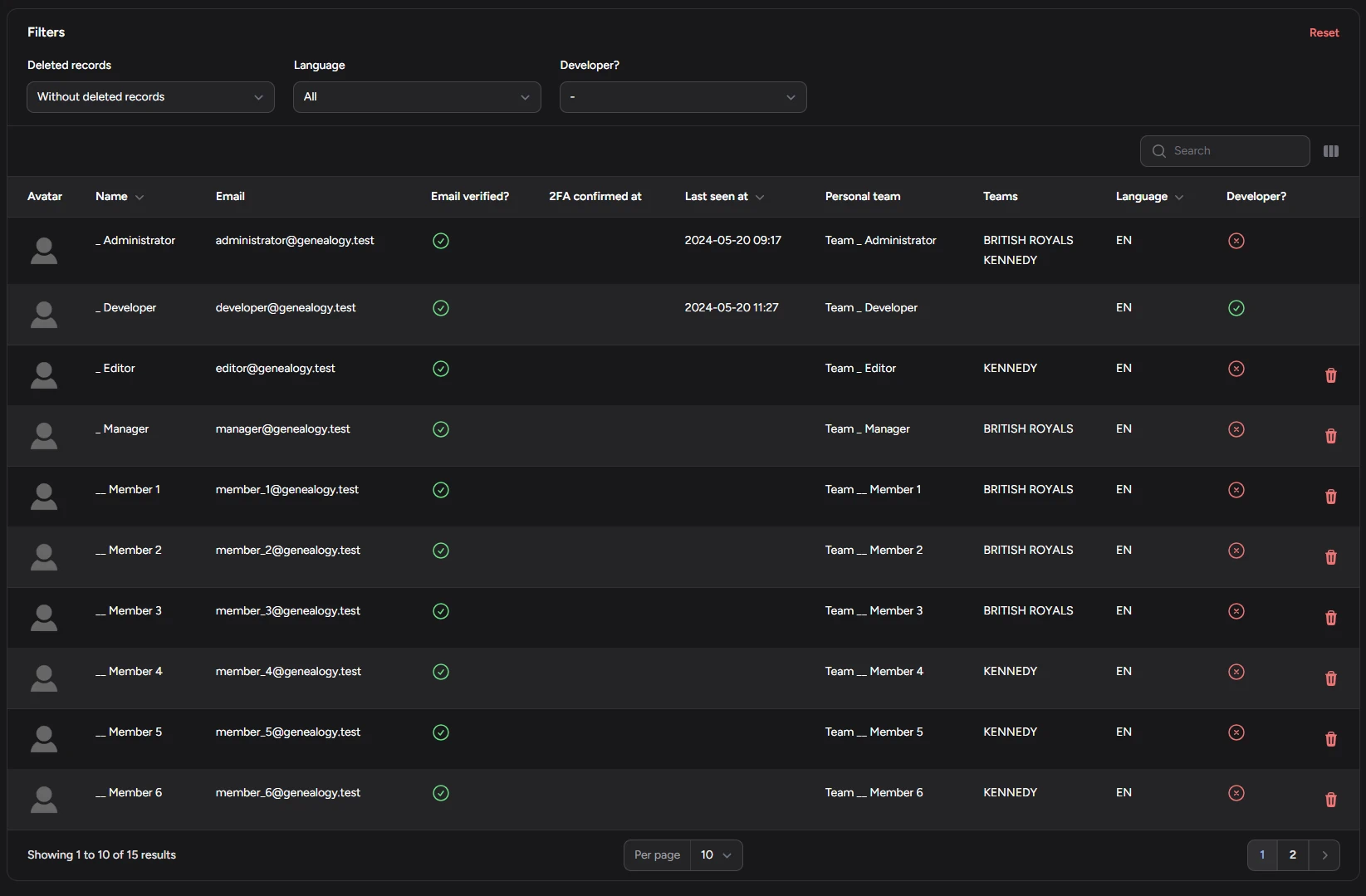
Task: Expand the Language filter dropdown
Action: (x=417, y=97)
